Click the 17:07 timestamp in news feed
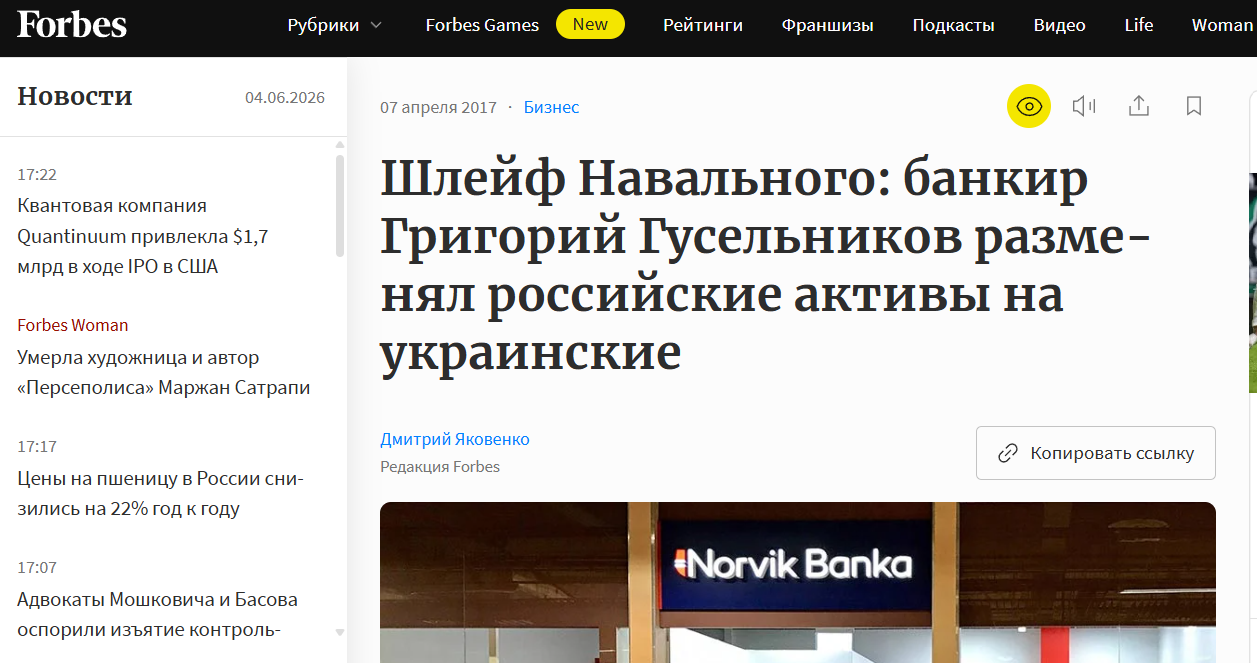Viewport: 1257px width, 663px height. (x=37, y=567)
